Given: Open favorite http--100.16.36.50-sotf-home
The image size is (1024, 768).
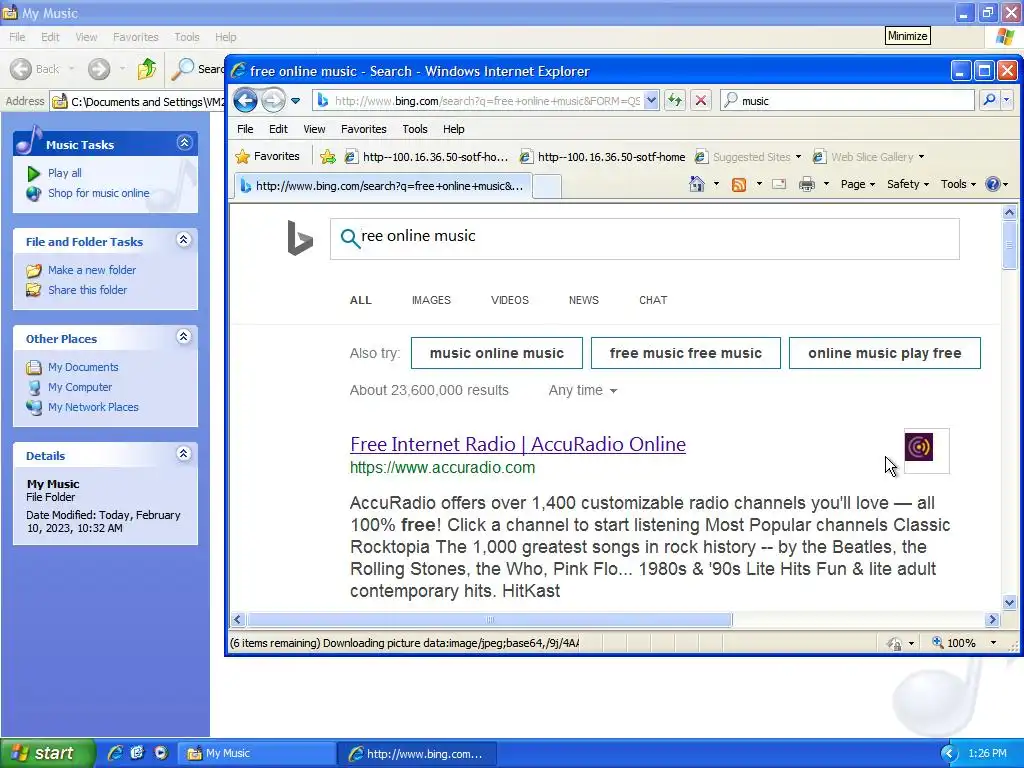Looking at the screenshot, I should pos(603,157).
